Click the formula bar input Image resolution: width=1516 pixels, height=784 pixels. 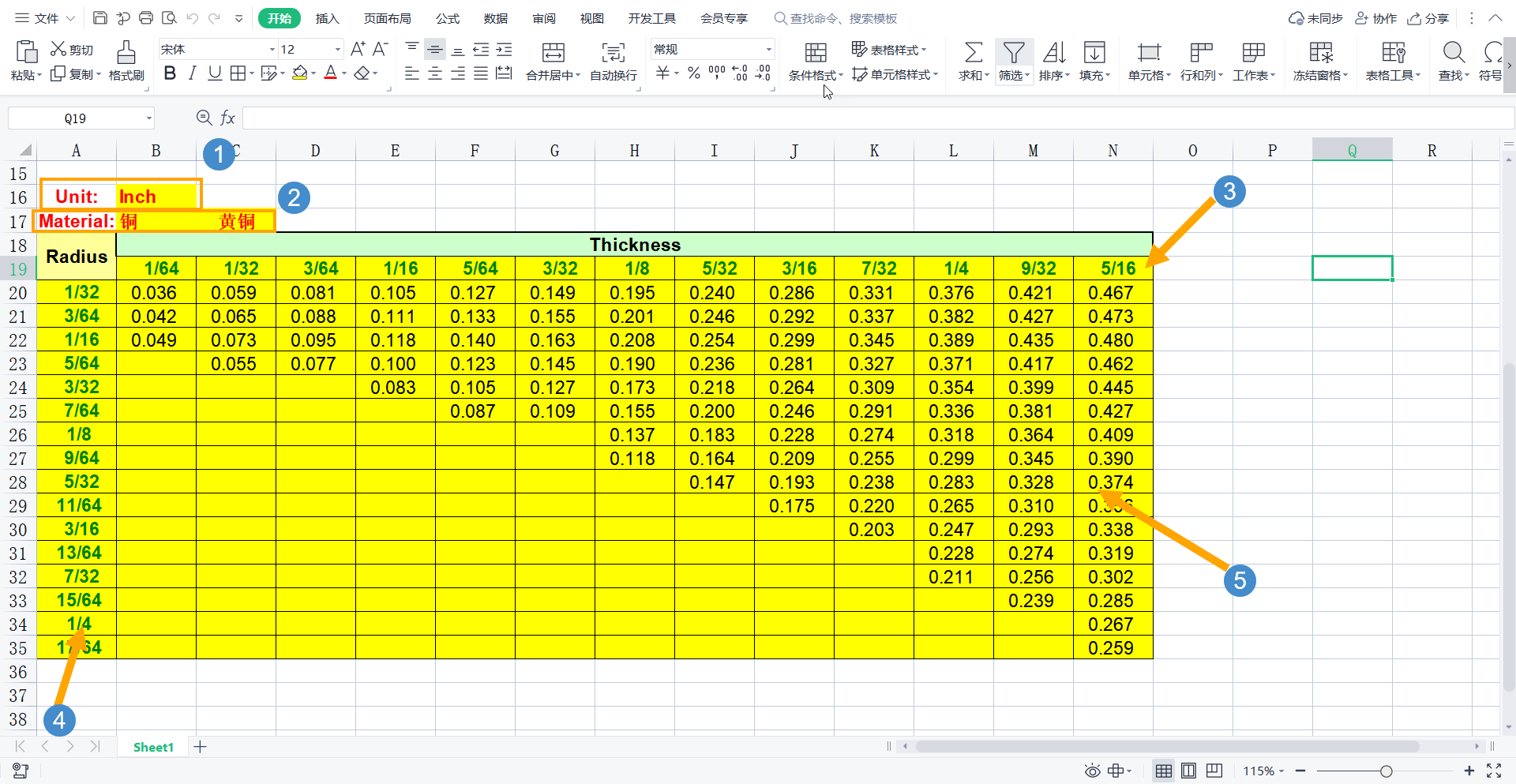(878, 118)
